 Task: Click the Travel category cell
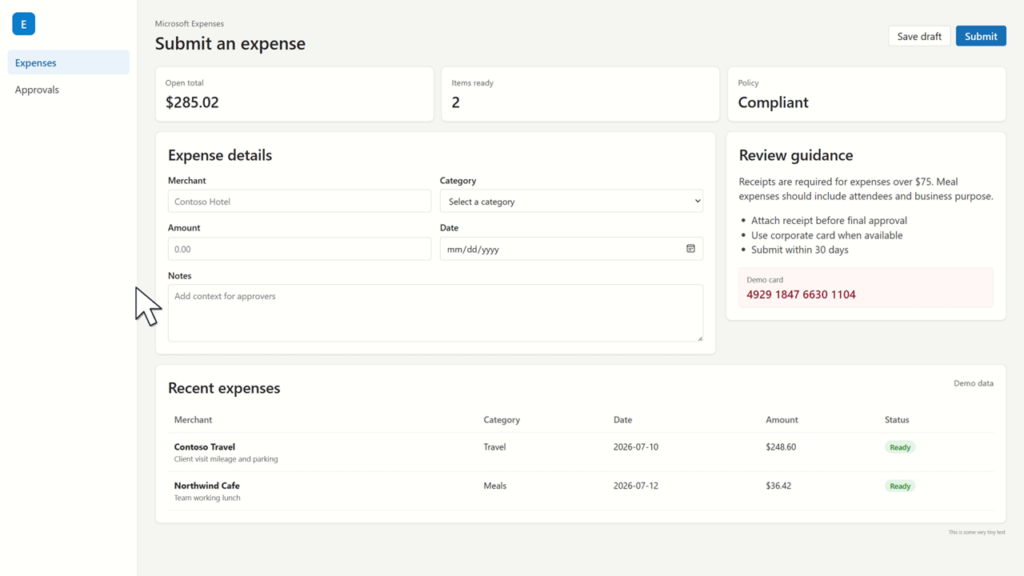pos(494,447)
